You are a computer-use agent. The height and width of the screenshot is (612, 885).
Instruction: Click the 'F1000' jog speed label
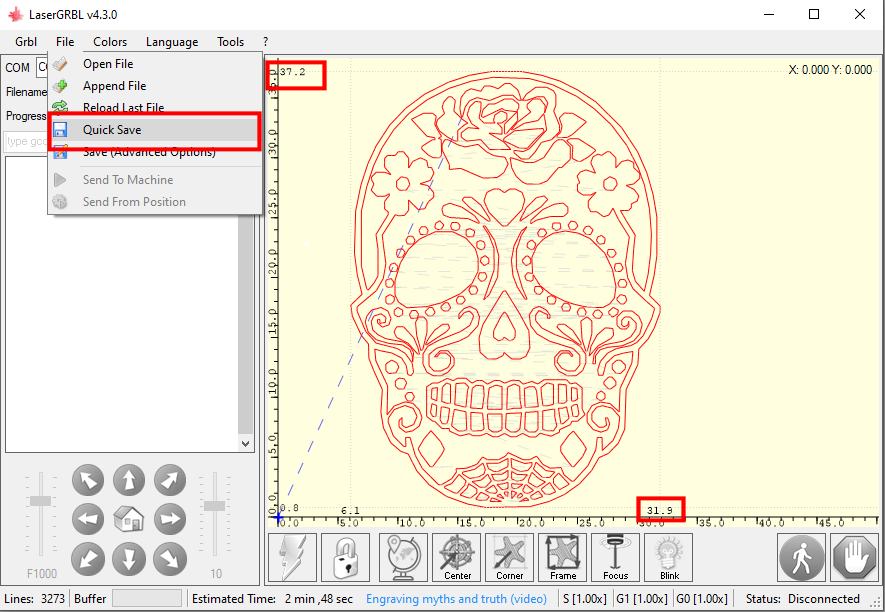(x=42, y=574)
